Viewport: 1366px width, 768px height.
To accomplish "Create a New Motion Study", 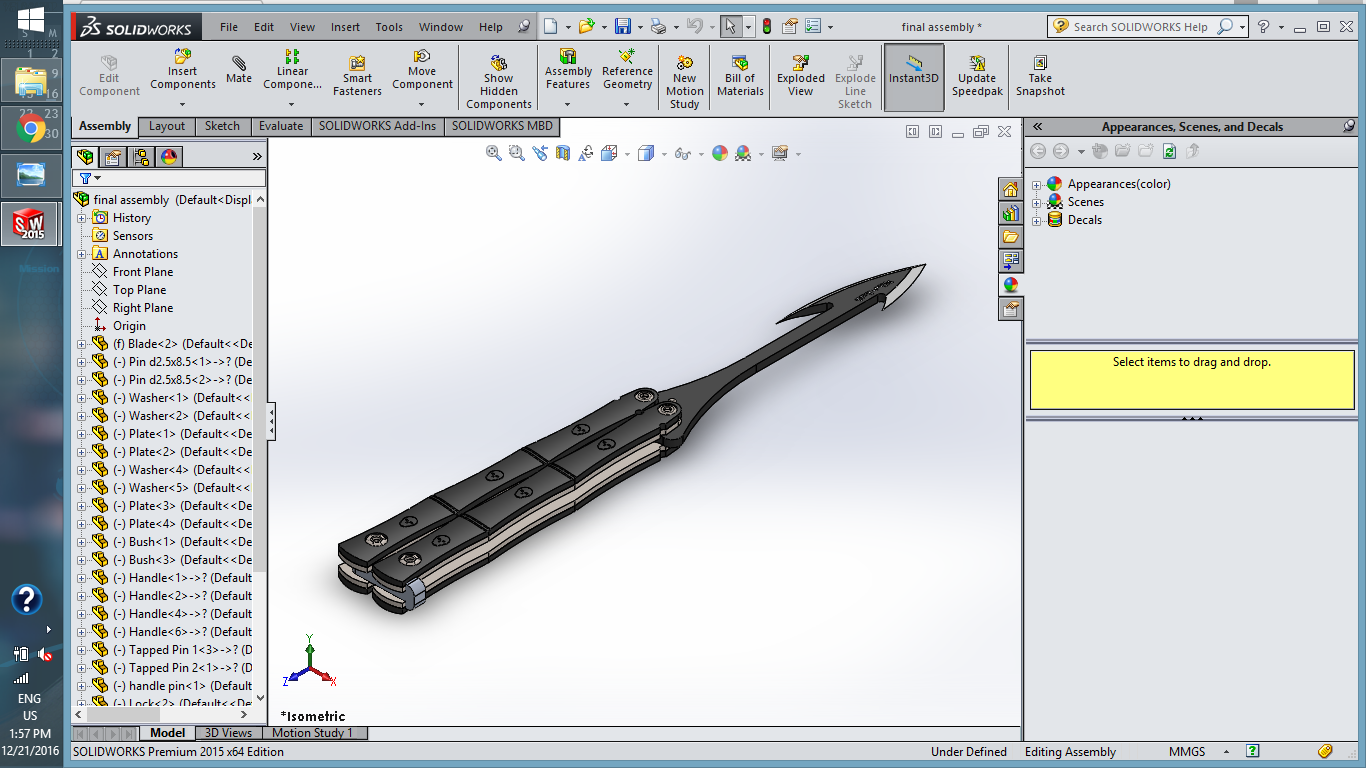I will point(684,75).
